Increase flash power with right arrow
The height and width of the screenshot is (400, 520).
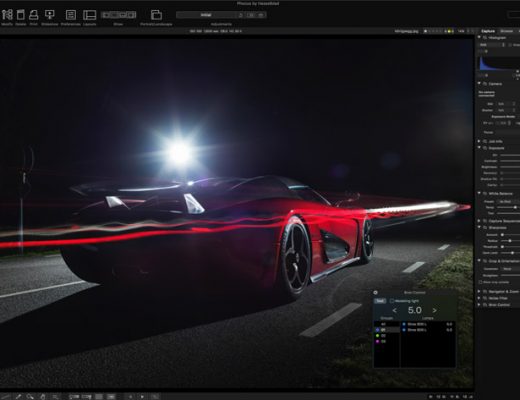pyautogui.click(x=435, y=310)
